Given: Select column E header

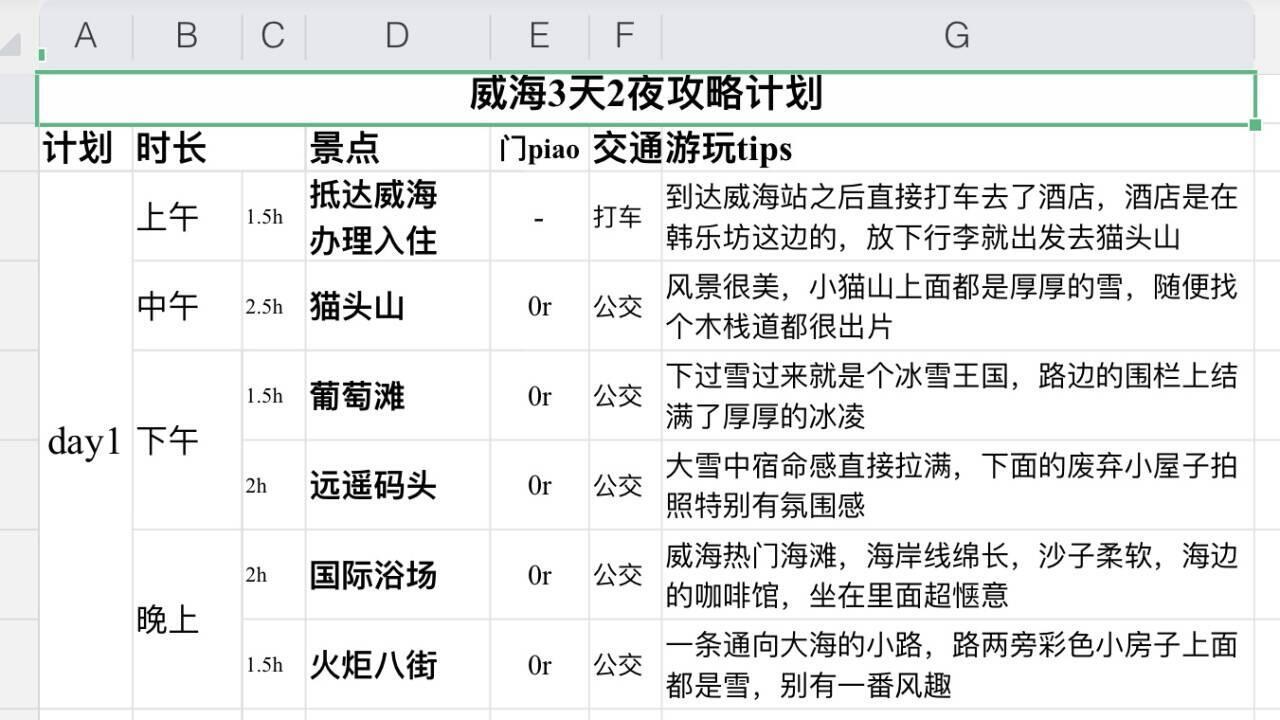Looking at the screenshot, I should pyautogui.click(x=540, y=35).
